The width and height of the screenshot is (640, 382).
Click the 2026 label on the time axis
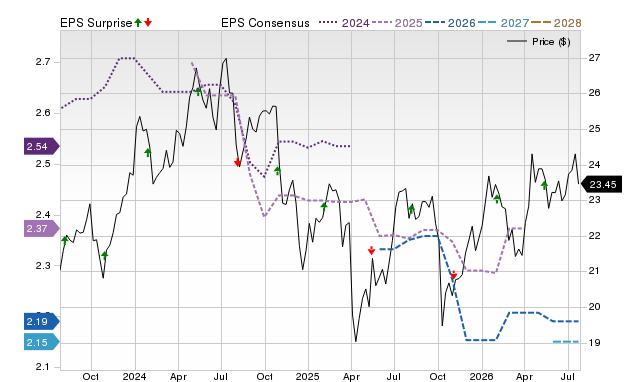click(481, 376)
